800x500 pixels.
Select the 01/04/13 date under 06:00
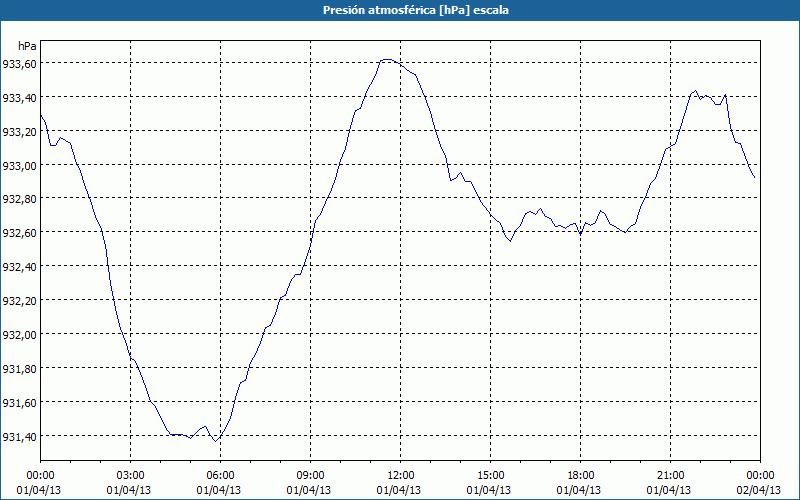[219, 490]
